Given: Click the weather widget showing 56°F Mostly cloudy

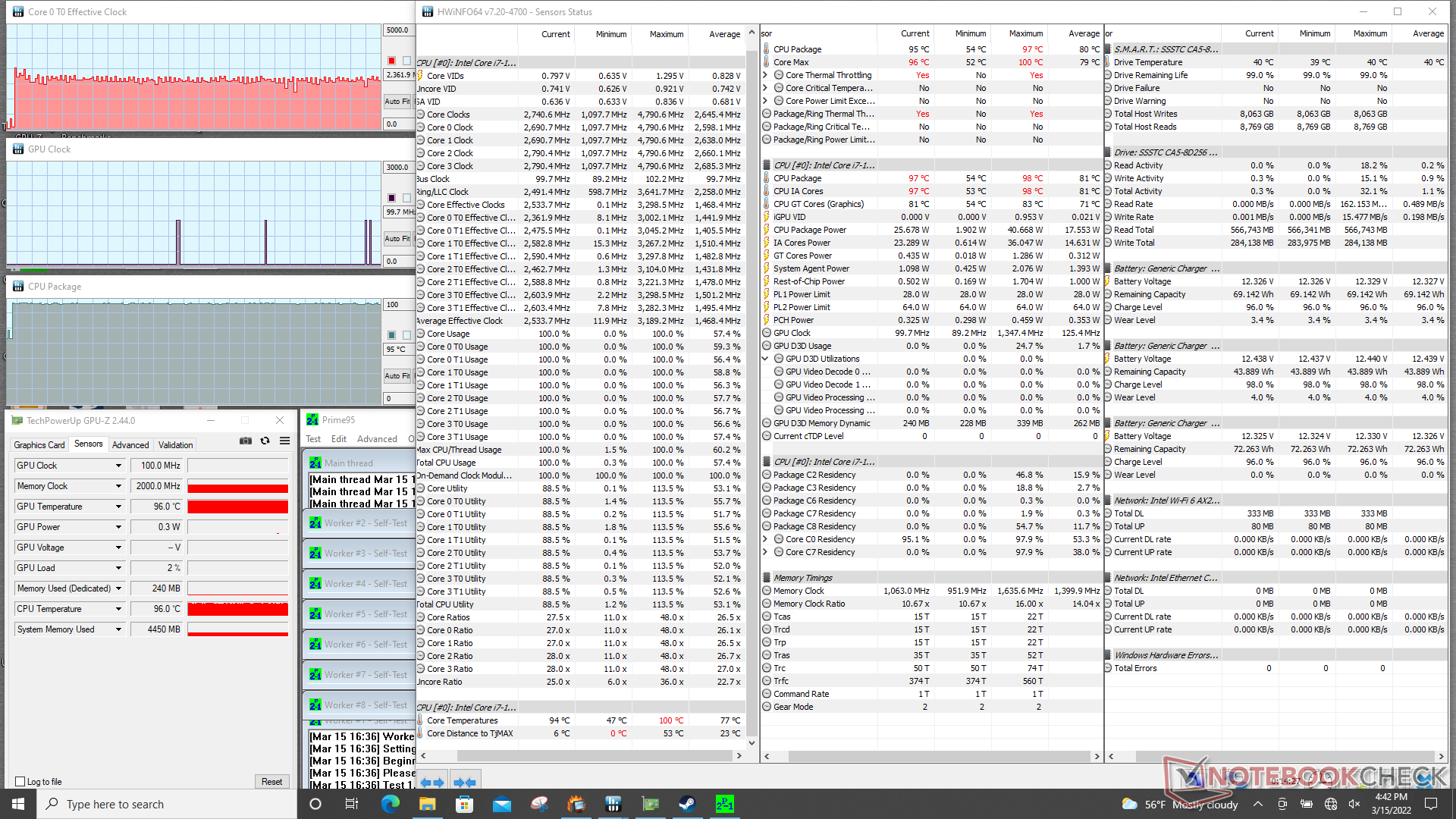Looking at the screenshot, I should (x=1180, y=804).
